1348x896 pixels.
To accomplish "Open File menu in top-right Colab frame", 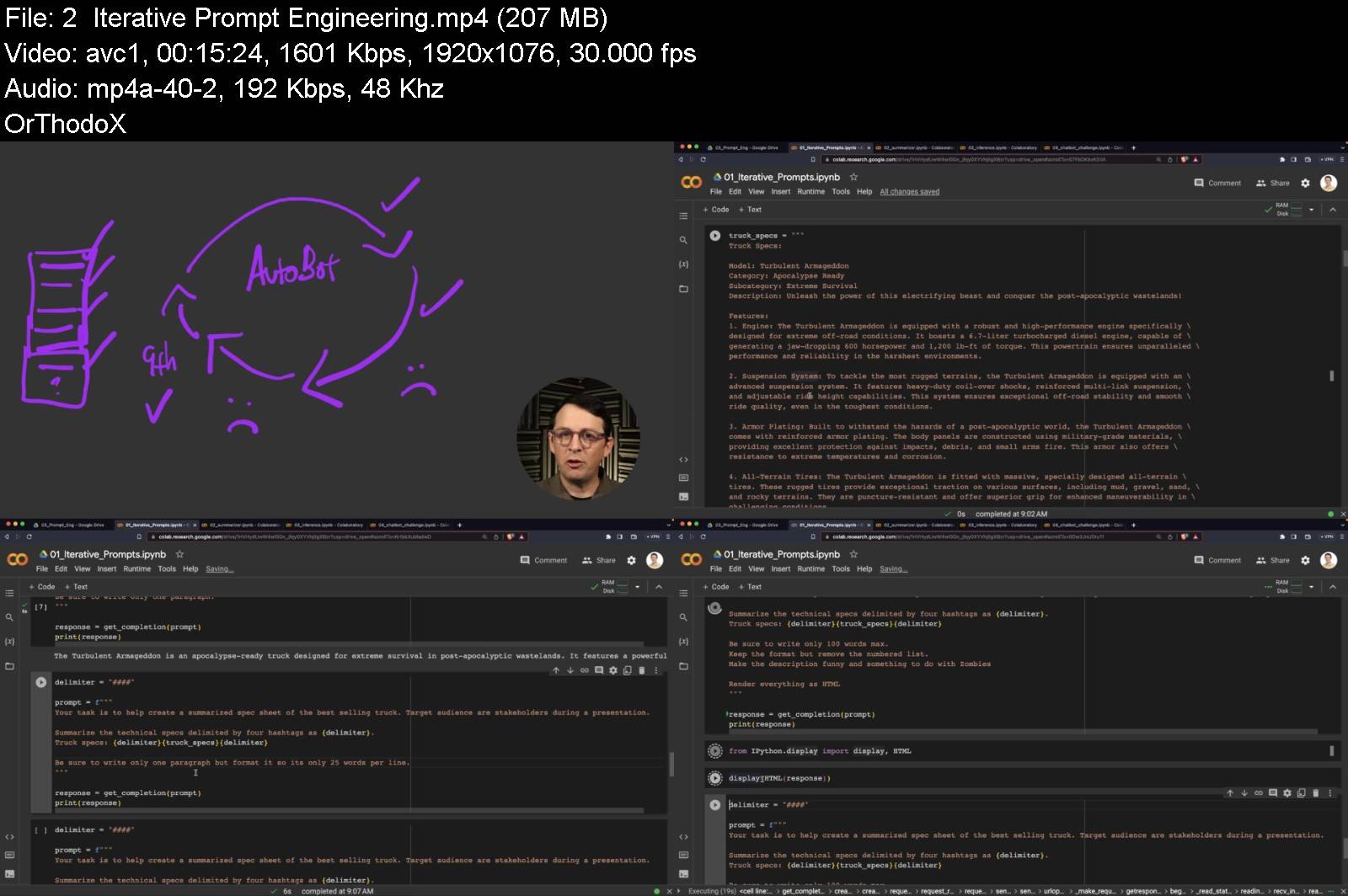I will [x=716, y=192].
